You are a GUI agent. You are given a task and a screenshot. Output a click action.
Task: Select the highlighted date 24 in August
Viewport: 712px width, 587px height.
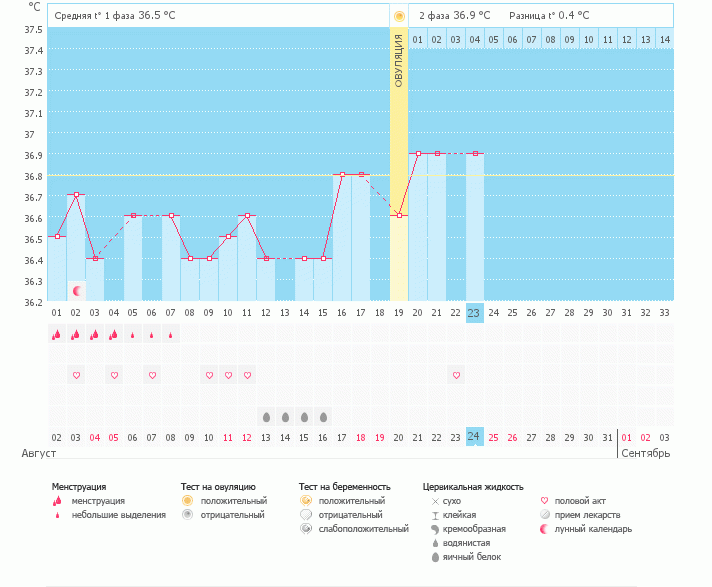click(x=474, y=437)
